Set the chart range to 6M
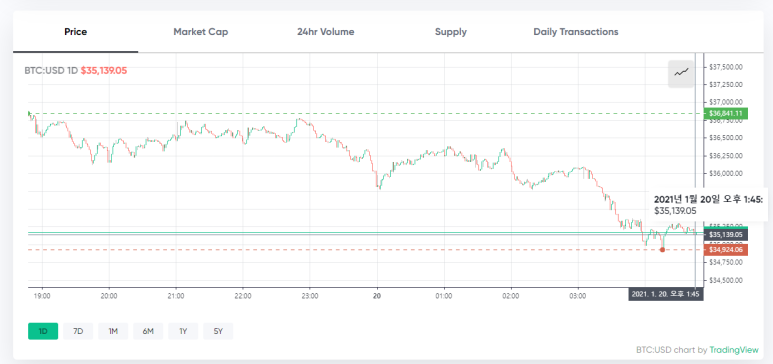 (148, 331)
